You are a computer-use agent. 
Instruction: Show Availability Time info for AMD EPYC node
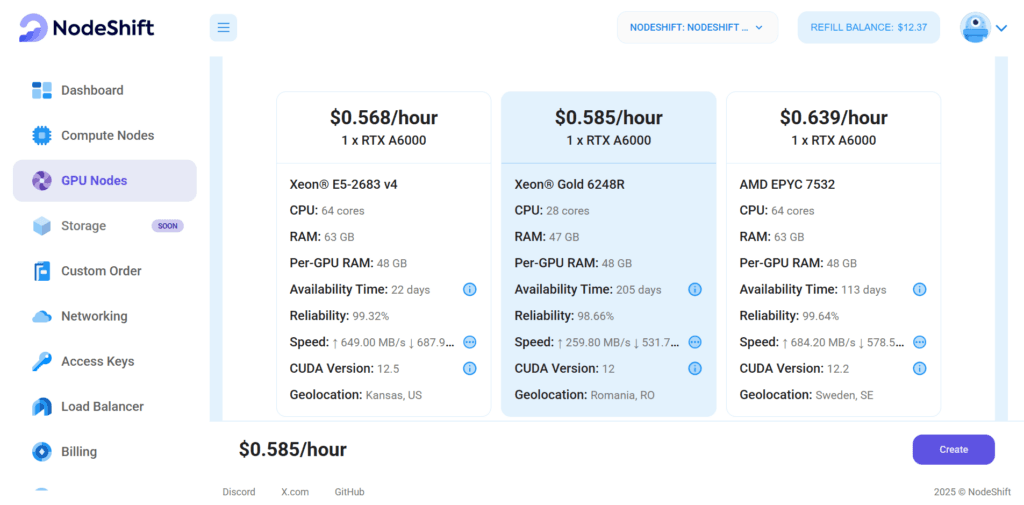[920, 289]
